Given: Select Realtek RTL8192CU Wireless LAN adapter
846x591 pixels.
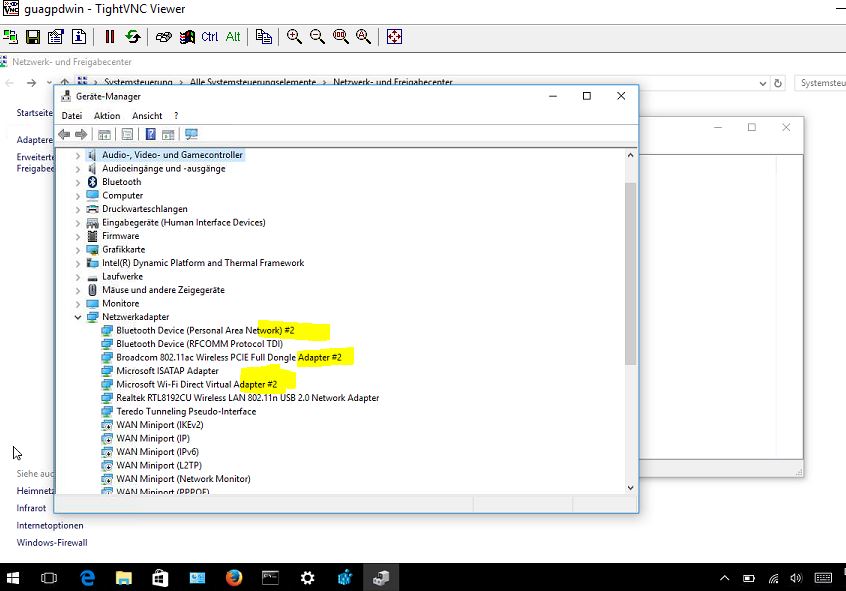Looking at the screenshot, I should [x=247, y=398].
